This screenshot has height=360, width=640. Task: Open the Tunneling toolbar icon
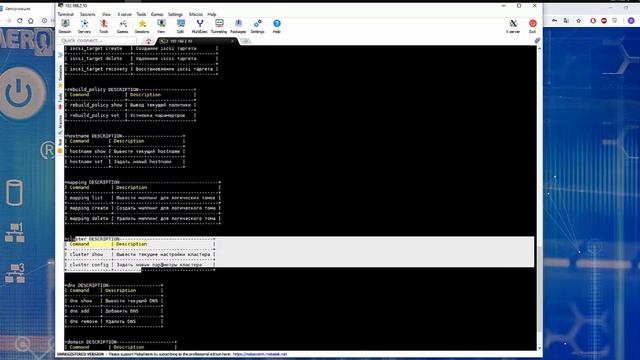coord(219,26)
